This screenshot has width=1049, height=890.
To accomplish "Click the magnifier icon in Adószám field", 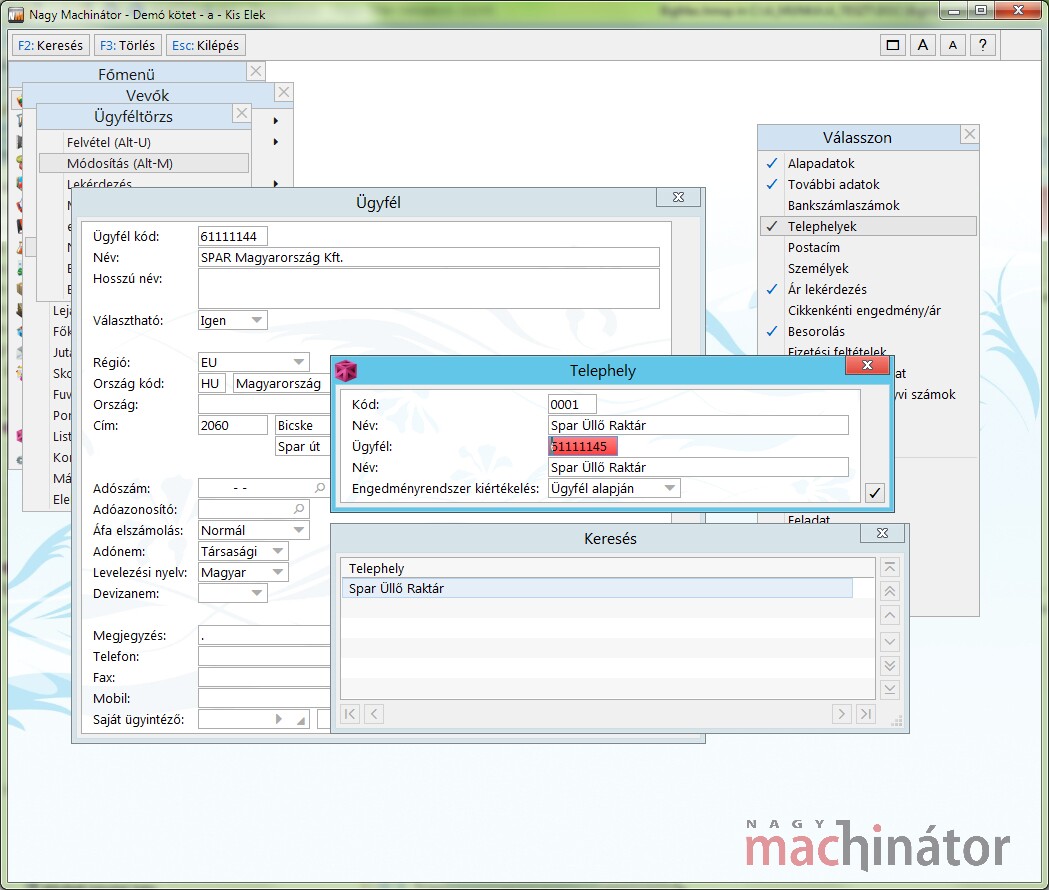I will pyautogui.click(x=320, y=488).
